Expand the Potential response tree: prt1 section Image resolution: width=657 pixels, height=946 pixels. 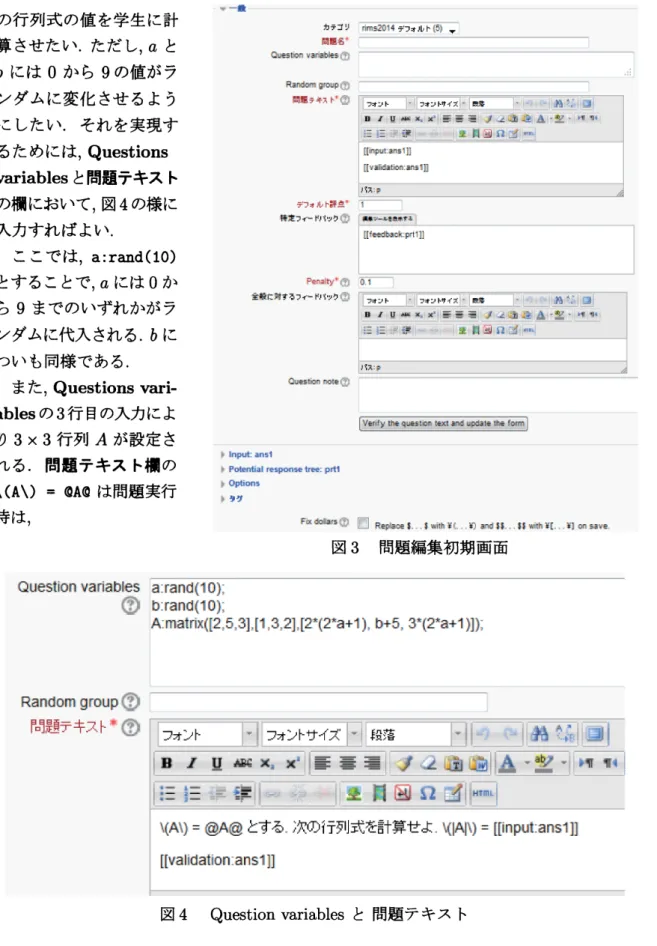point(284,469)
